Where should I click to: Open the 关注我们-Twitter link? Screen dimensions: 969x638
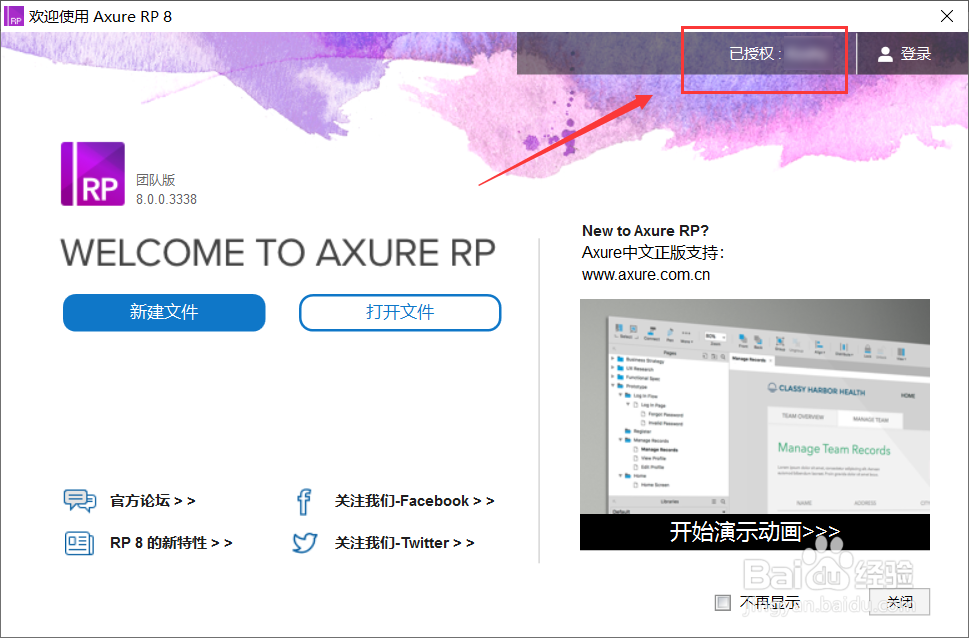[404, 543]
